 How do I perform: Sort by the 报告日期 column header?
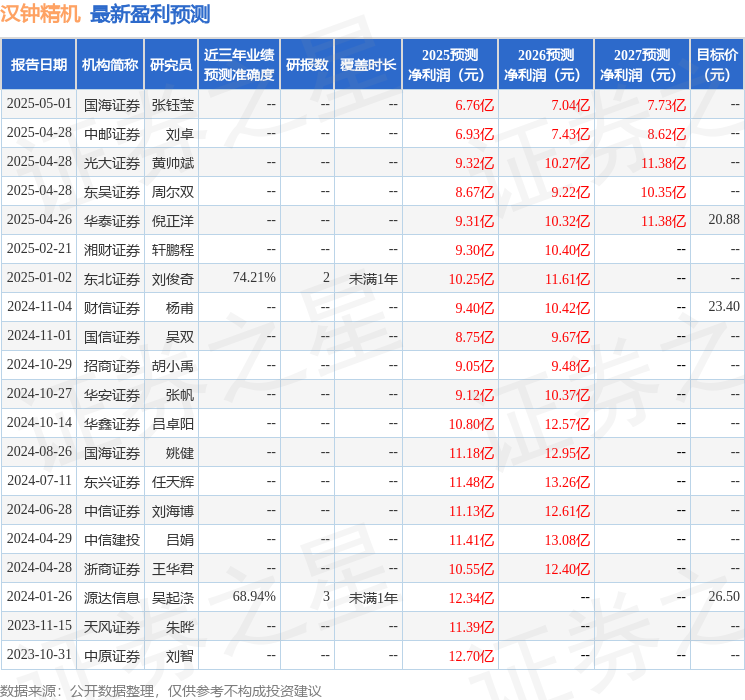(x=39, y=65)
